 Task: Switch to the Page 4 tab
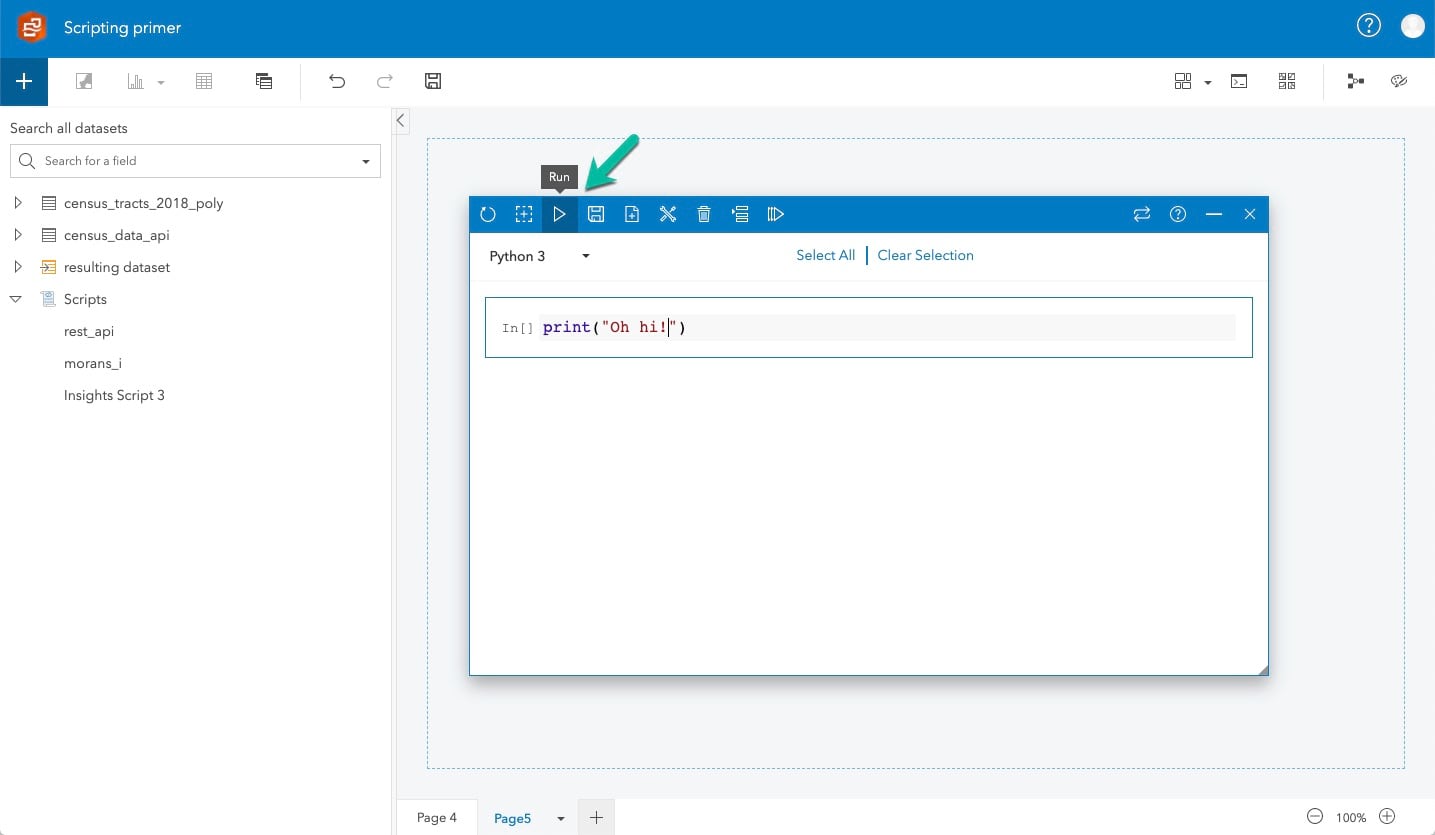436,817
